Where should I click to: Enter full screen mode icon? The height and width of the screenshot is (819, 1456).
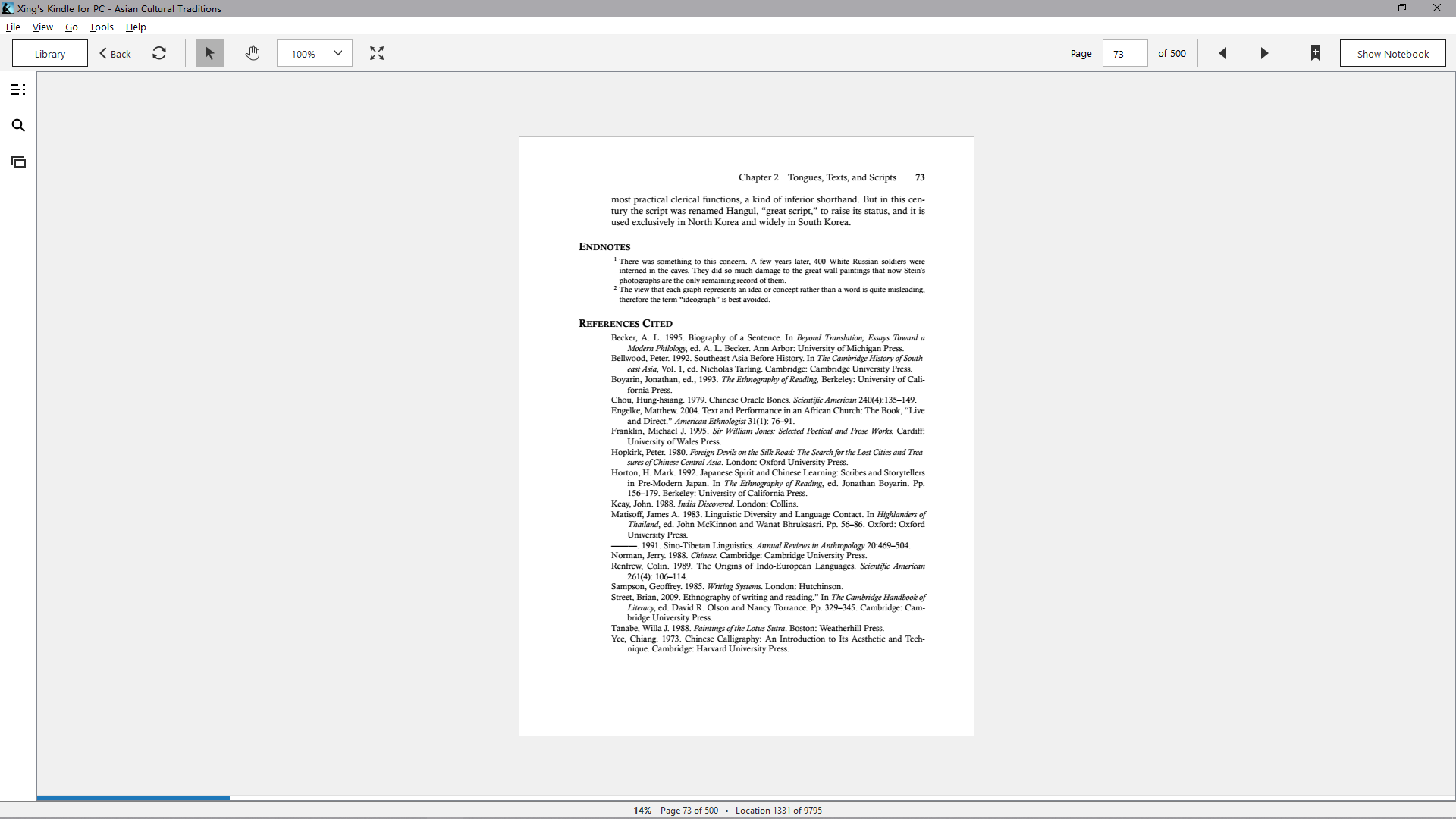(377, 53)
